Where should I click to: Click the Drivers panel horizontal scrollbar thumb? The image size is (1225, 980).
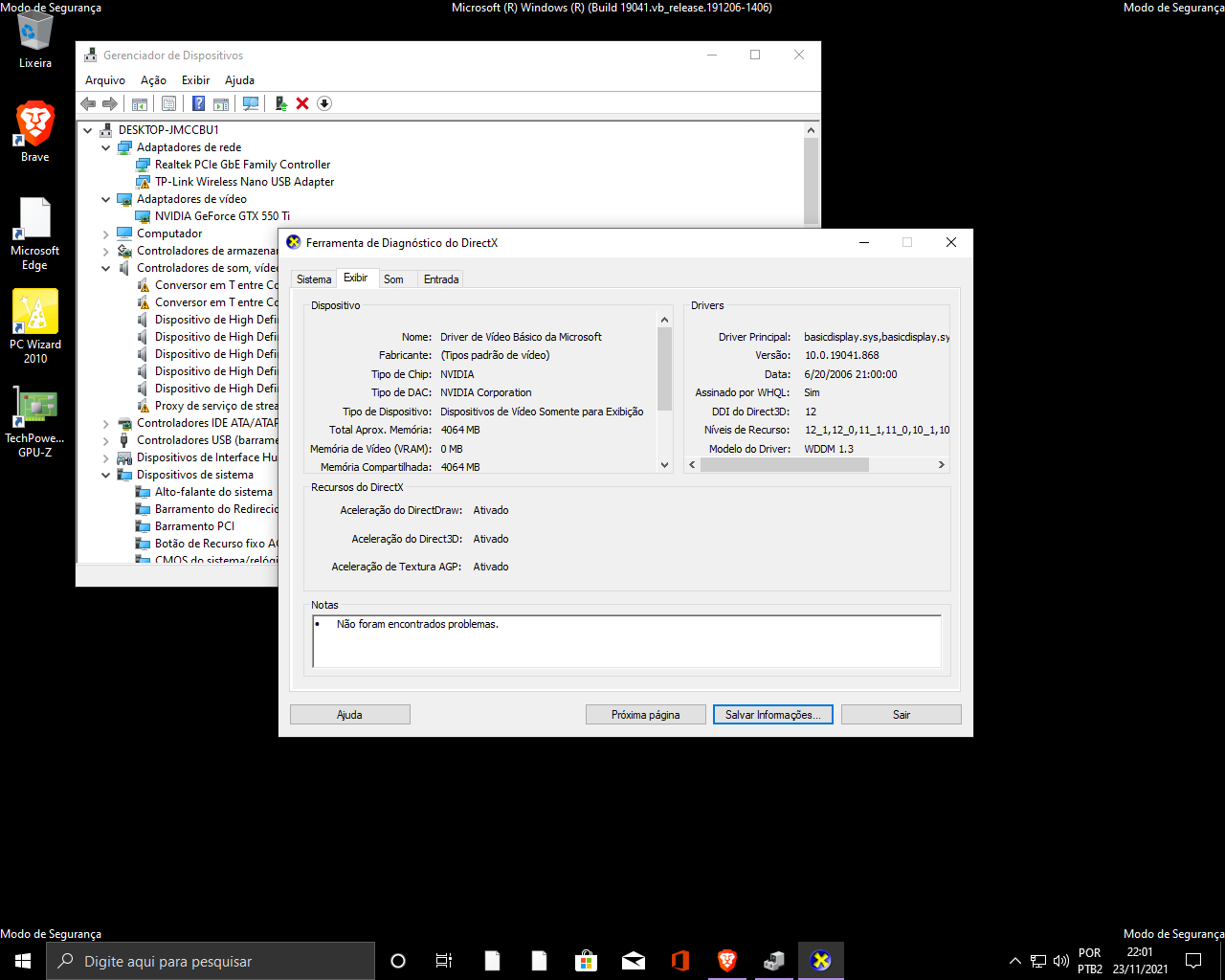click(785, 465)
